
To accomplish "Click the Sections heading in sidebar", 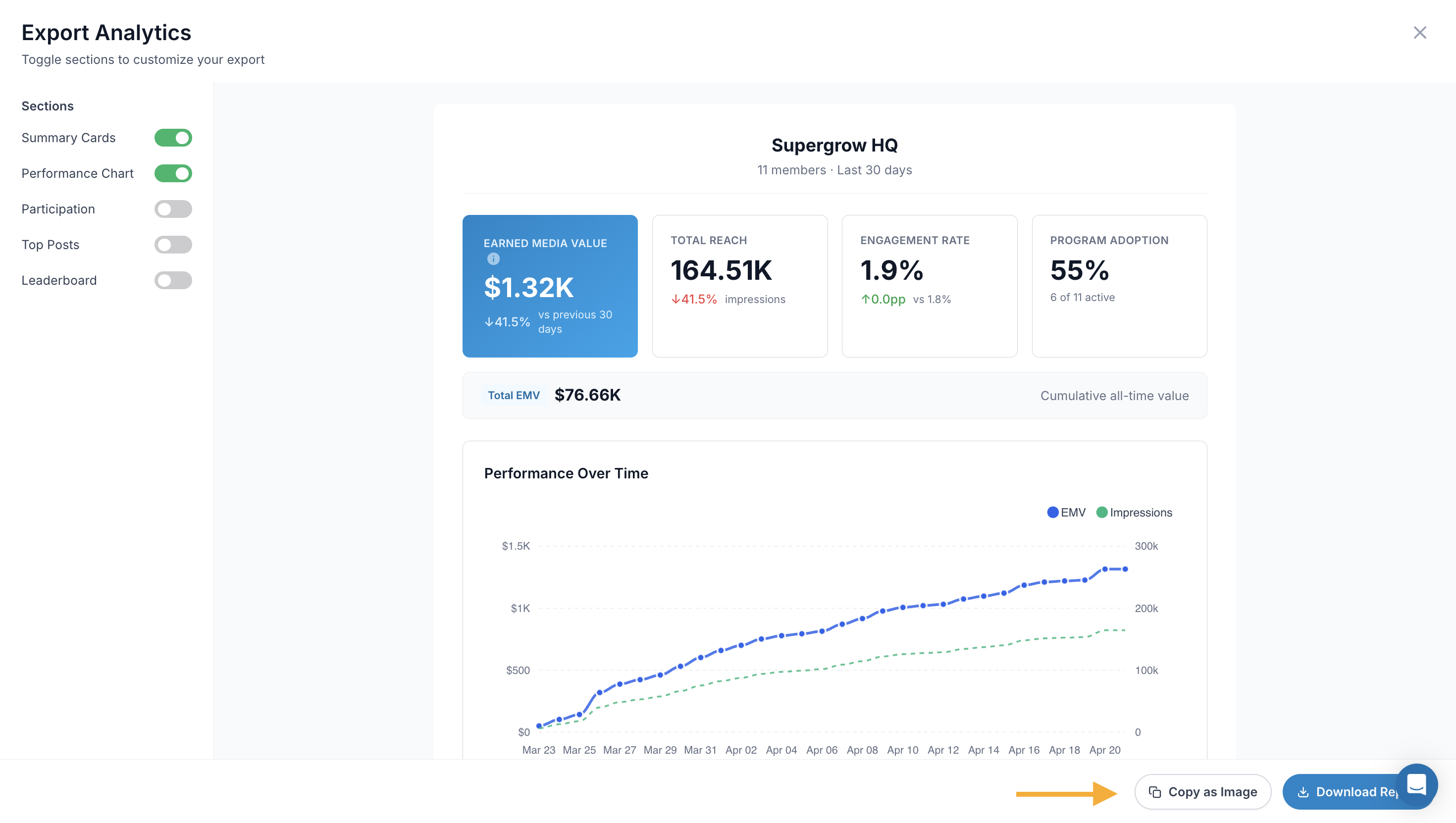I will [48, 106].
